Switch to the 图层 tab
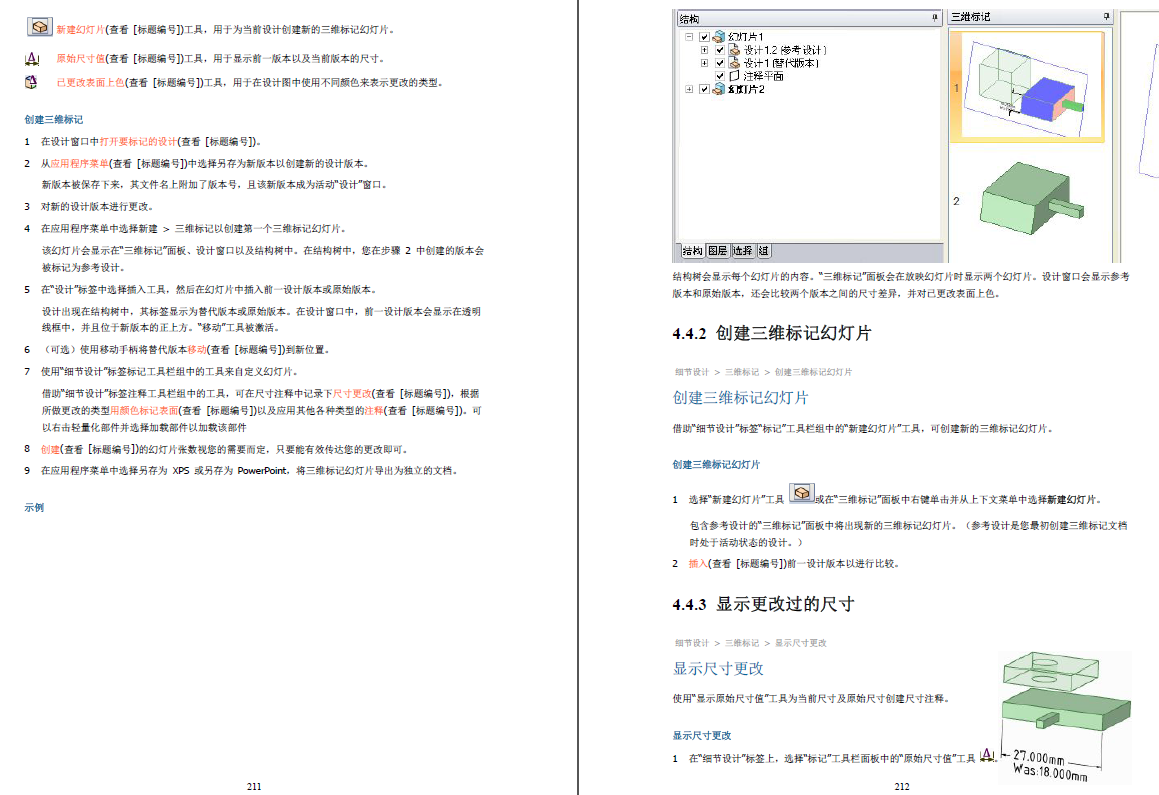 click(718, 251)
